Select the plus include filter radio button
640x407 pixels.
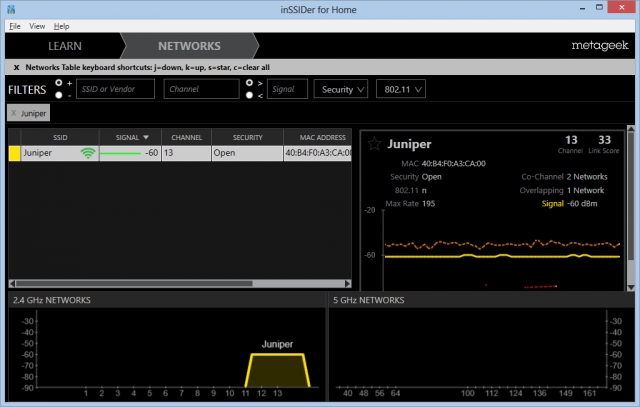click(x=59, y=83)
